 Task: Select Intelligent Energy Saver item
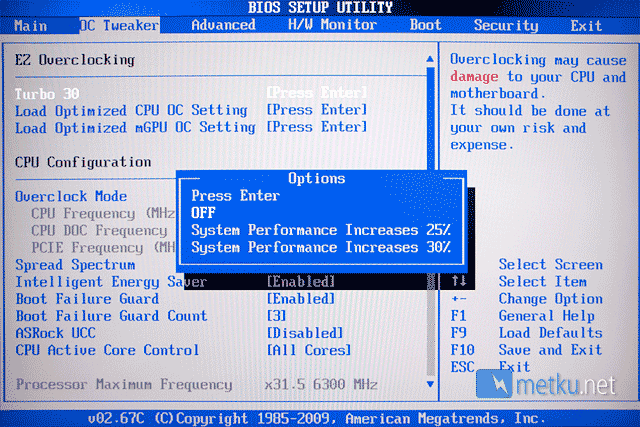tap(111, 282)
